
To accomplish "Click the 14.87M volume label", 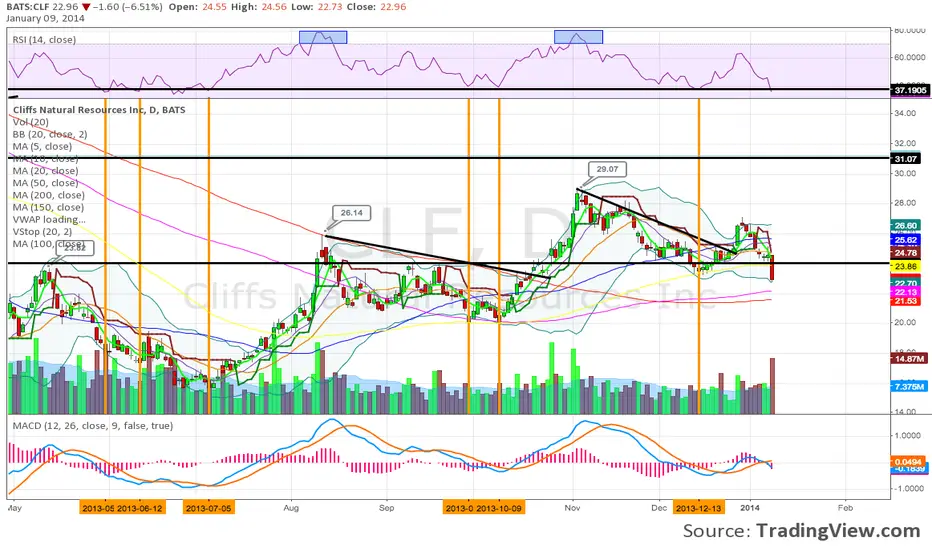I will click(909, 359).
